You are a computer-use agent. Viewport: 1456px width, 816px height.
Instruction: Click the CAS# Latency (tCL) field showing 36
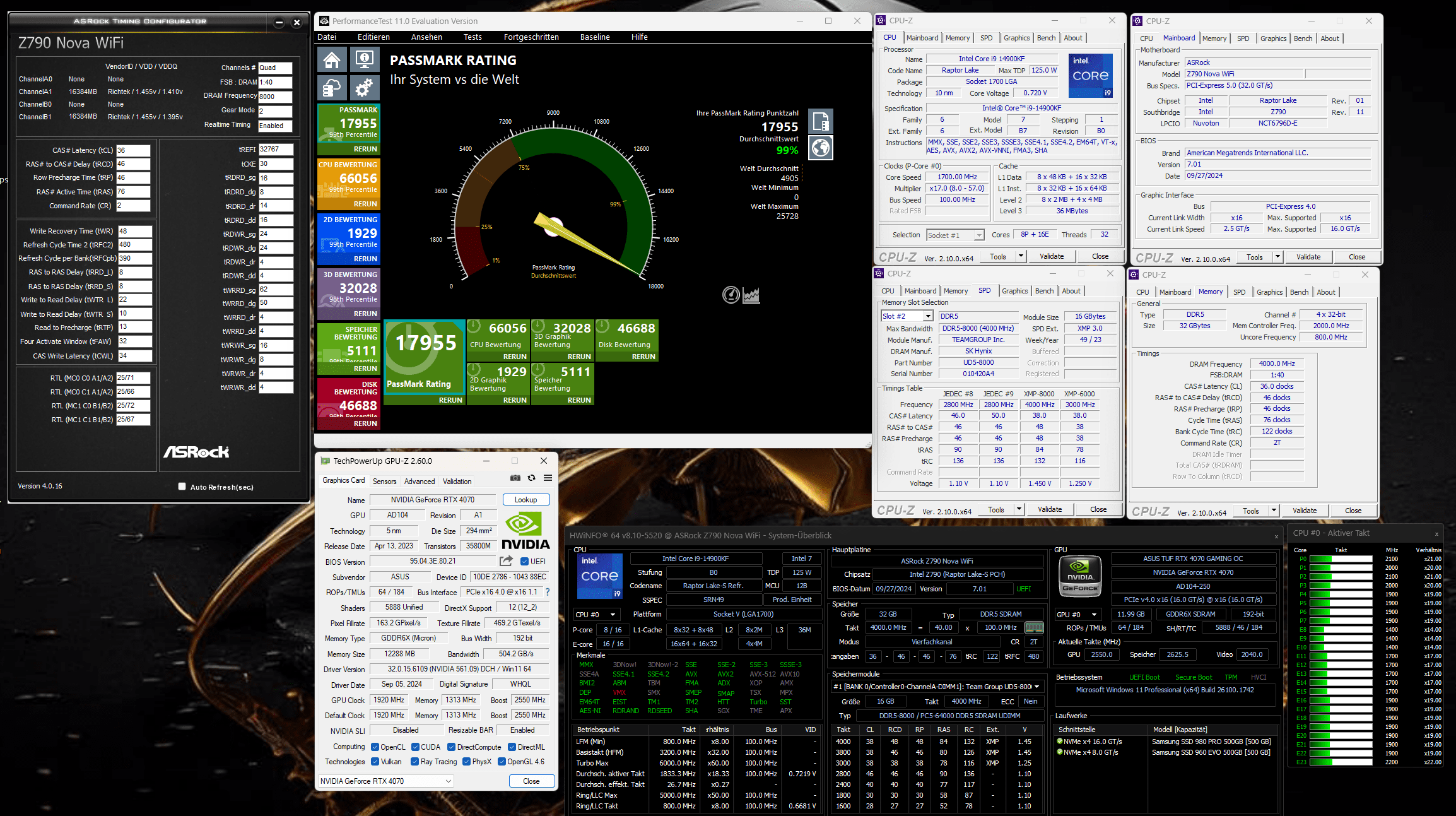(x=133, y=150)
